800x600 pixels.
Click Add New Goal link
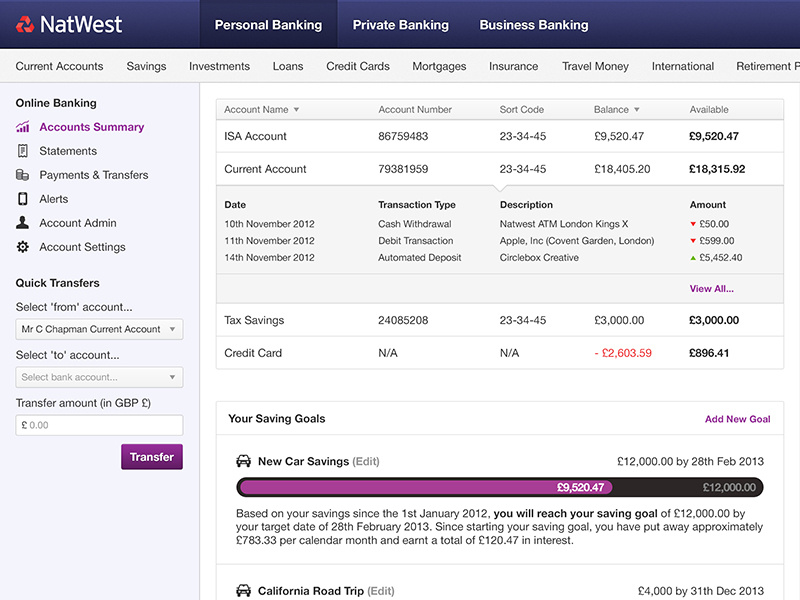tap(737, 419)
